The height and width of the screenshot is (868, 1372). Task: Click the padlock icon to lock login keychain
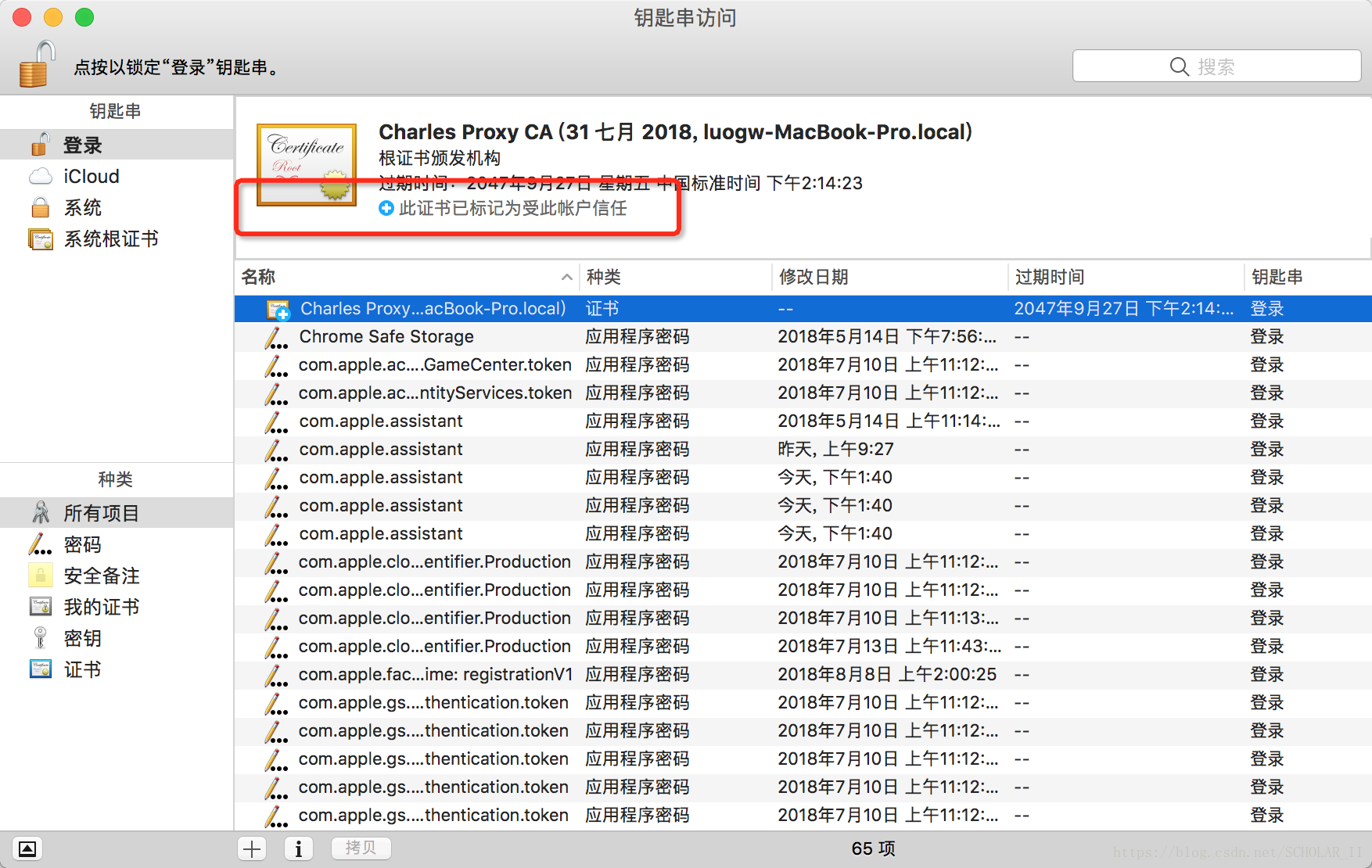coord(37,64)
